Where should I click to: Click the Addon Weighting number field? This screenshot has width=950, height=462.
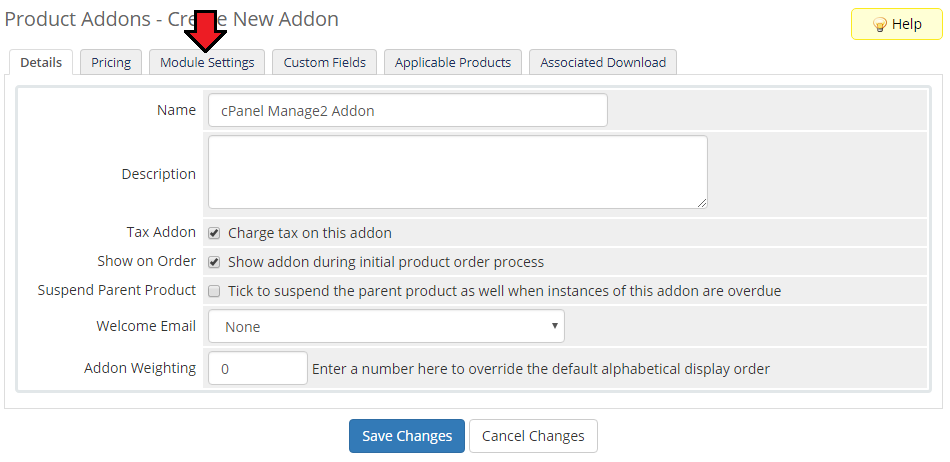pyautogui.click(x=258, y=368)
